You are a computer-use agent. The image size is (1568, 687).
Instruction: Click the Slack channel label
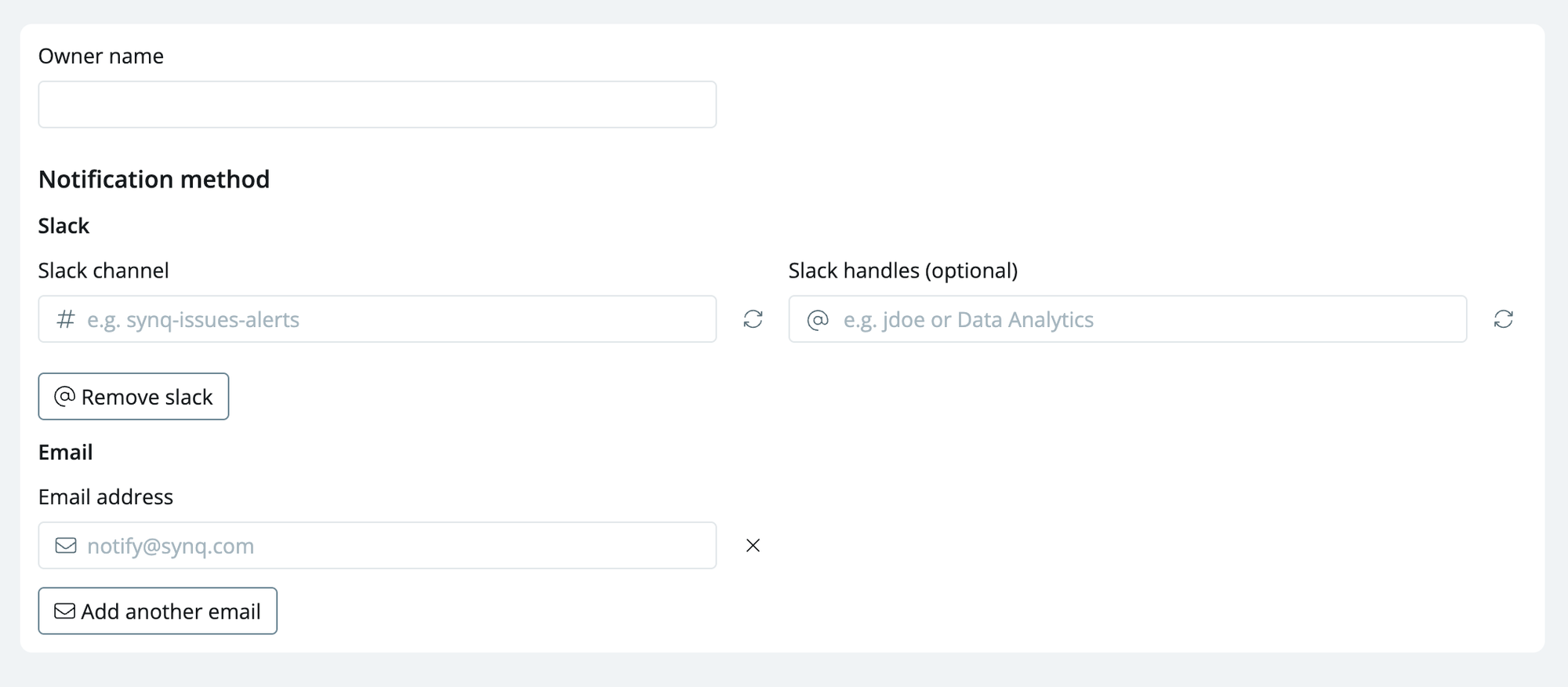103,271
